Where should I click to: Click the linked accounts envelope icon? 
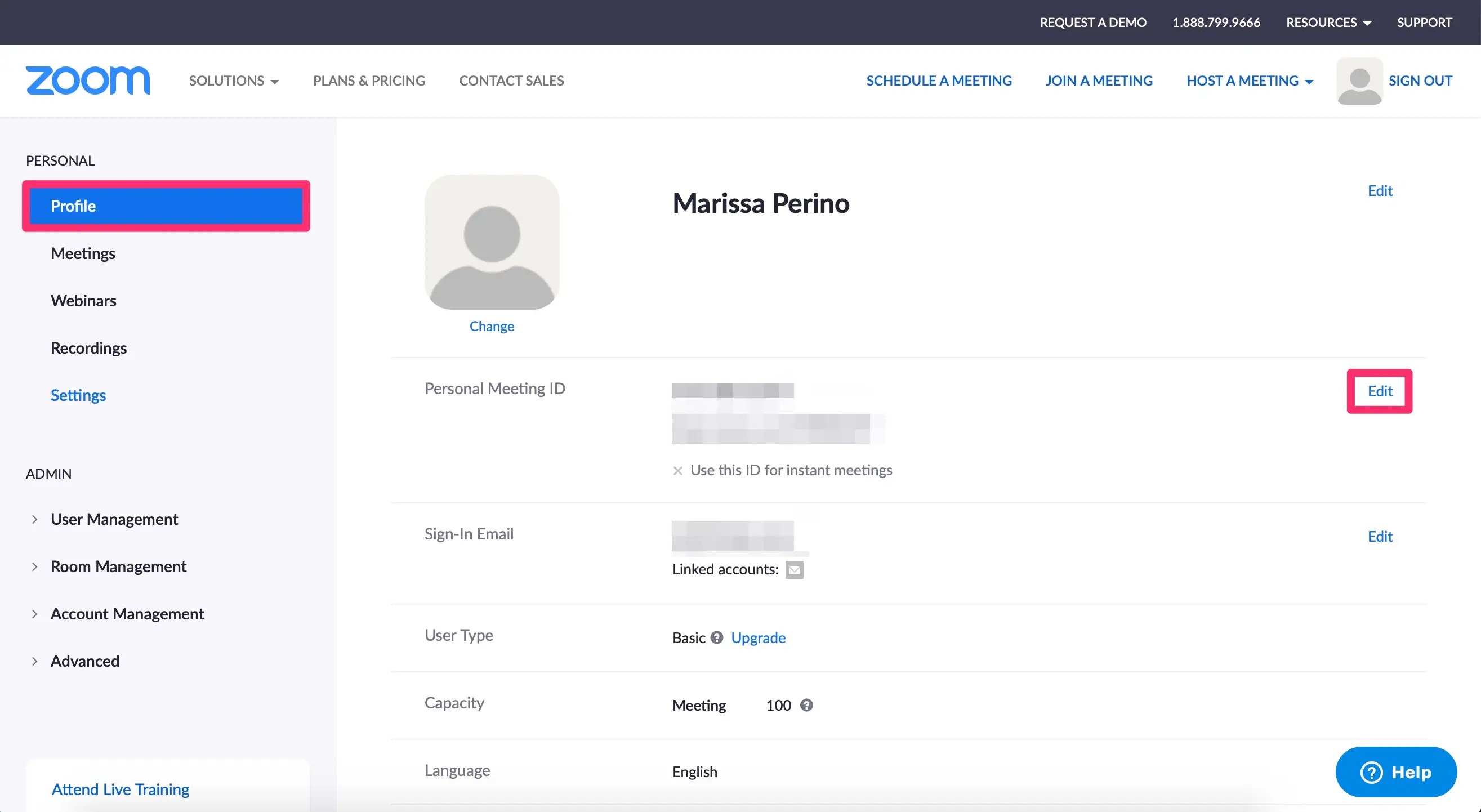pyautogui.click(x=795, y=570)
